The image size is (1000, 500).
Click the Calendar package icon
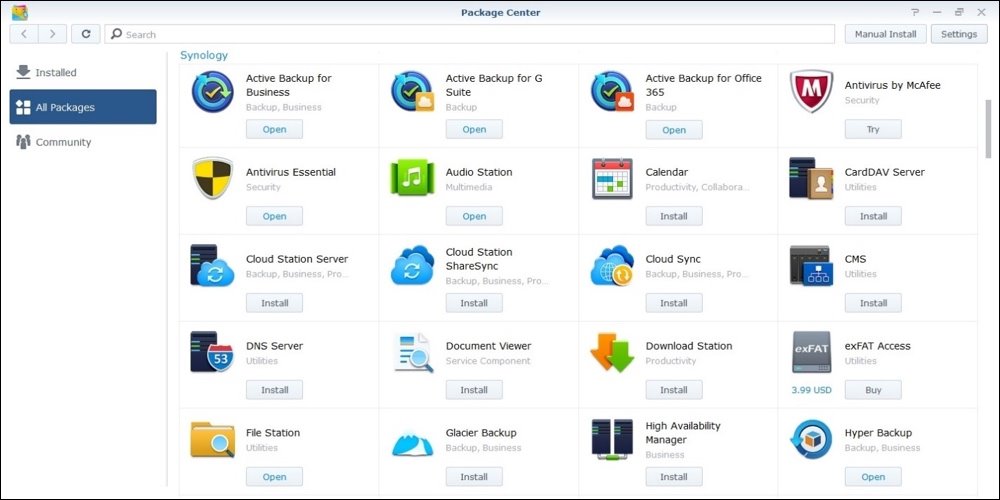pos(612,179)
